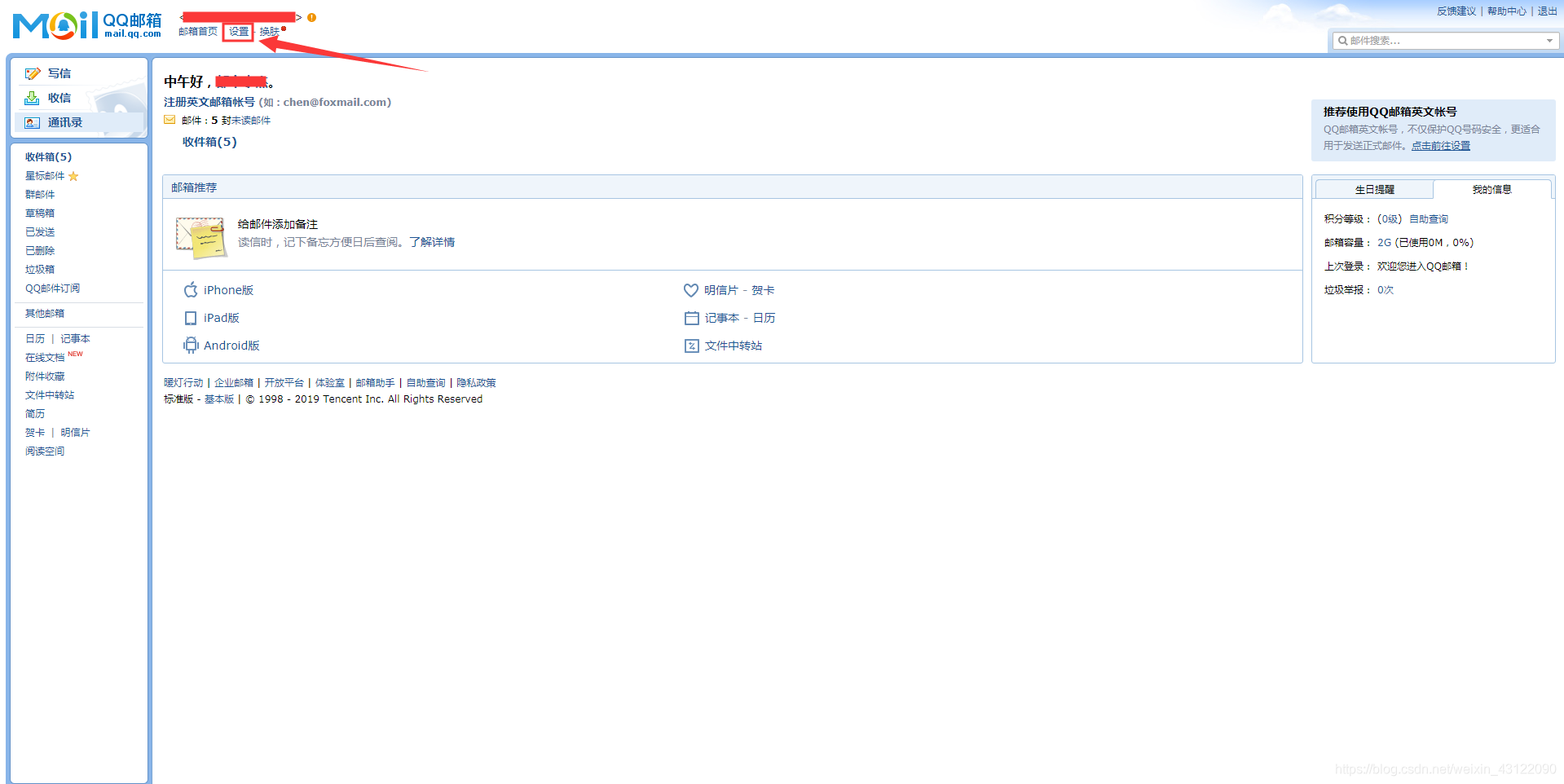The height and width of the screenshot is (784, 1564).
Task: Click the yellow star beside 星标邮件
Action: point(73,176)
